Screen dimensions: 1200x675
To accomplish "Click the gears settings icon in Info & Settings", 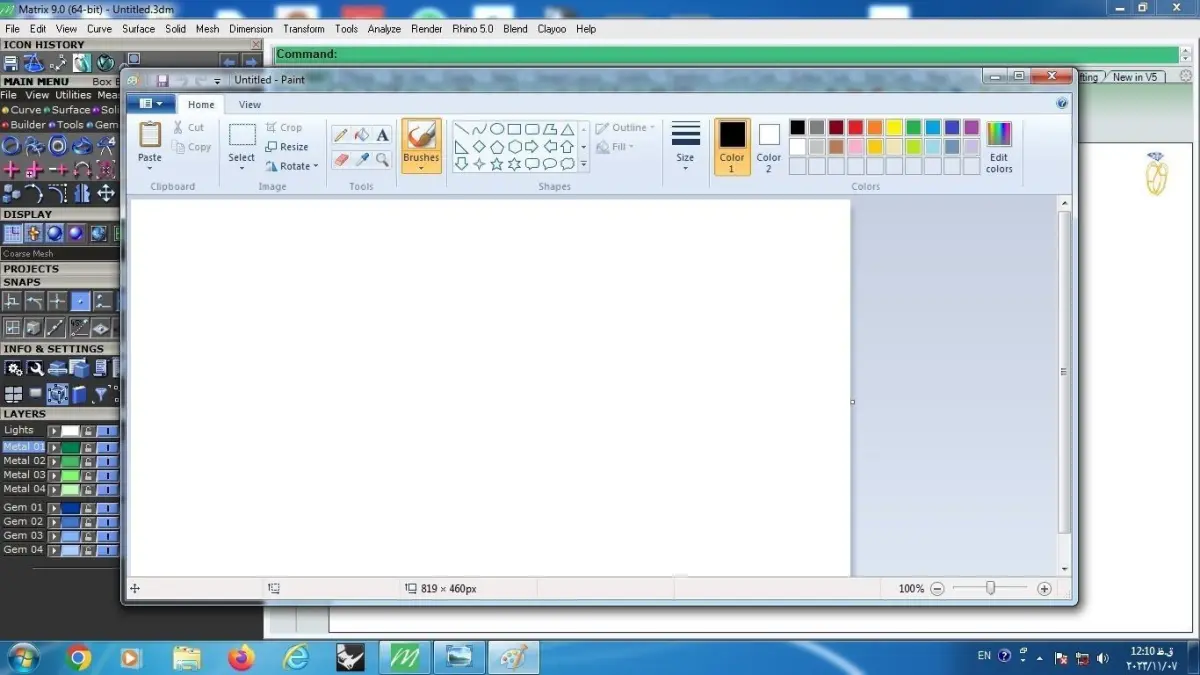I will (x=13, y=369).
